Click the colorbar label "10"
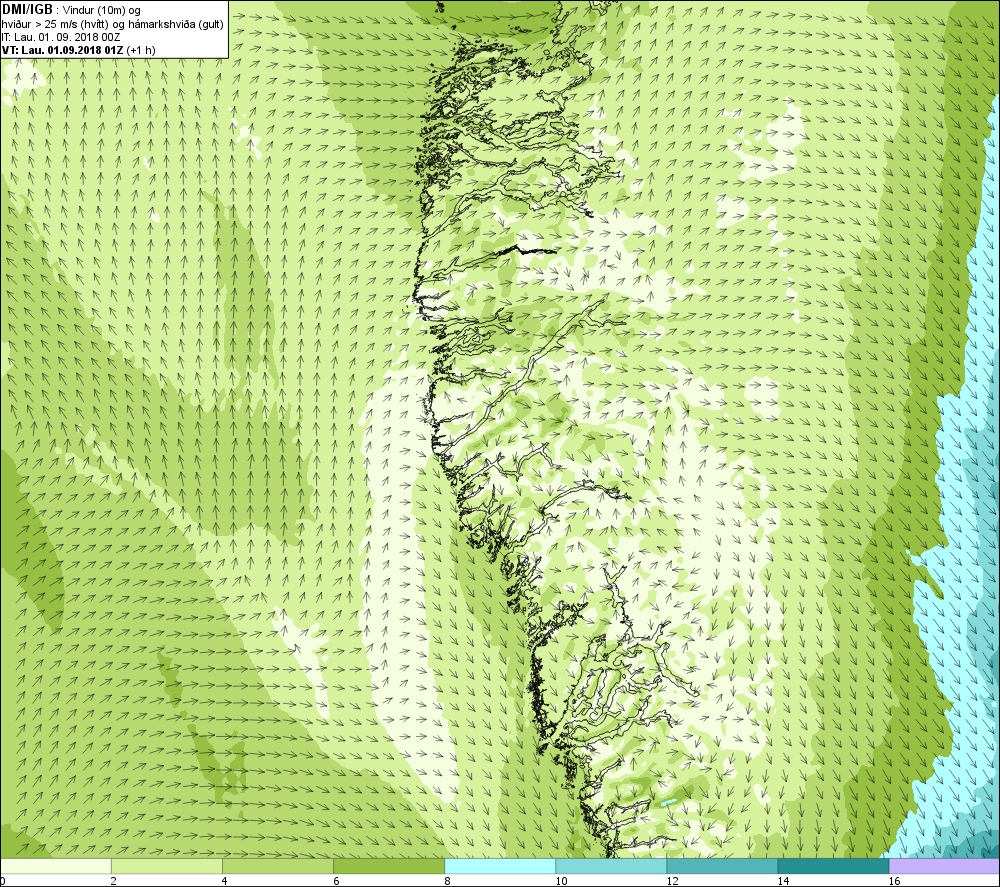This screenshot has height=887, width=1000. pos(561,881)
